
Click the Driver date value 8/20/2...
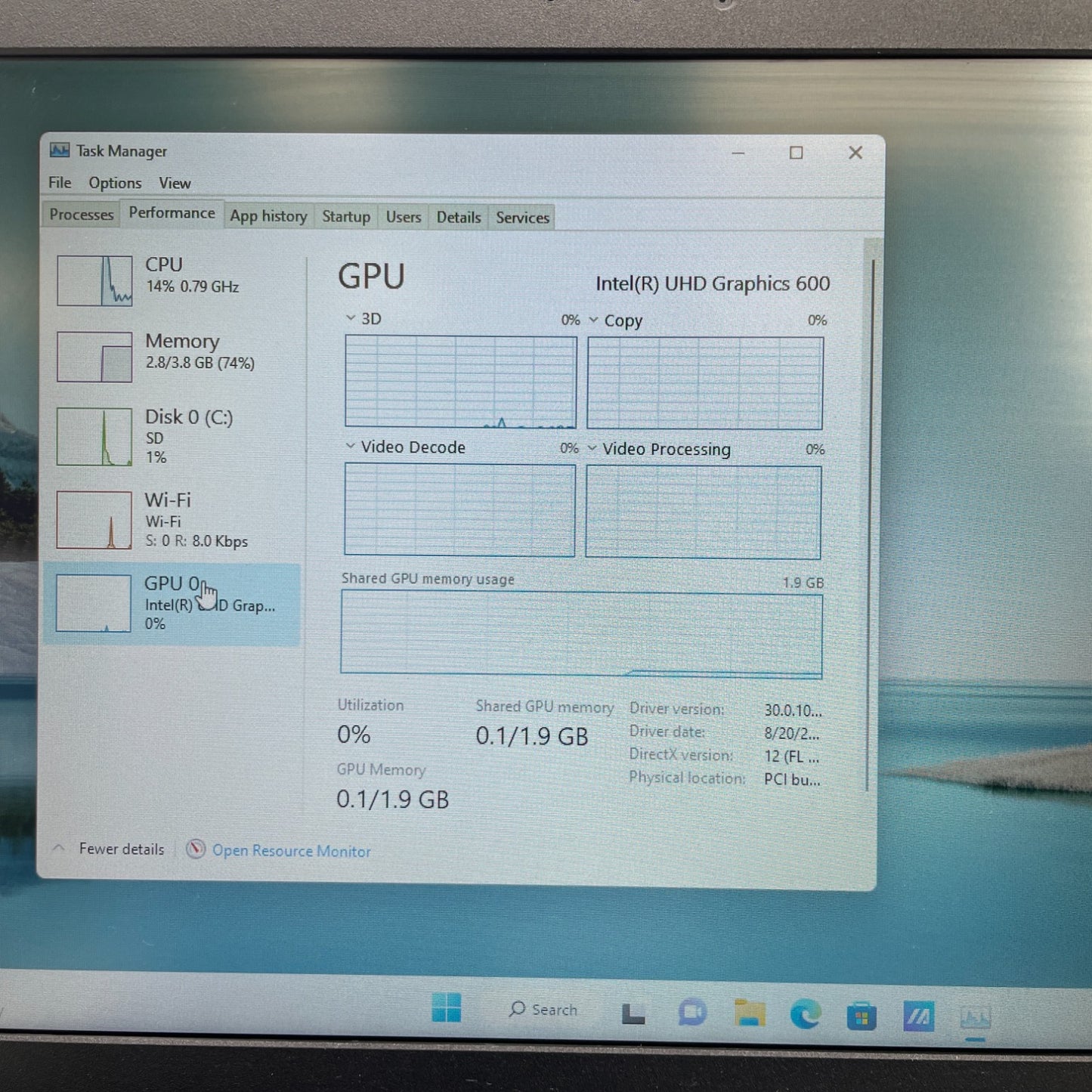click(x=791, y=734)
